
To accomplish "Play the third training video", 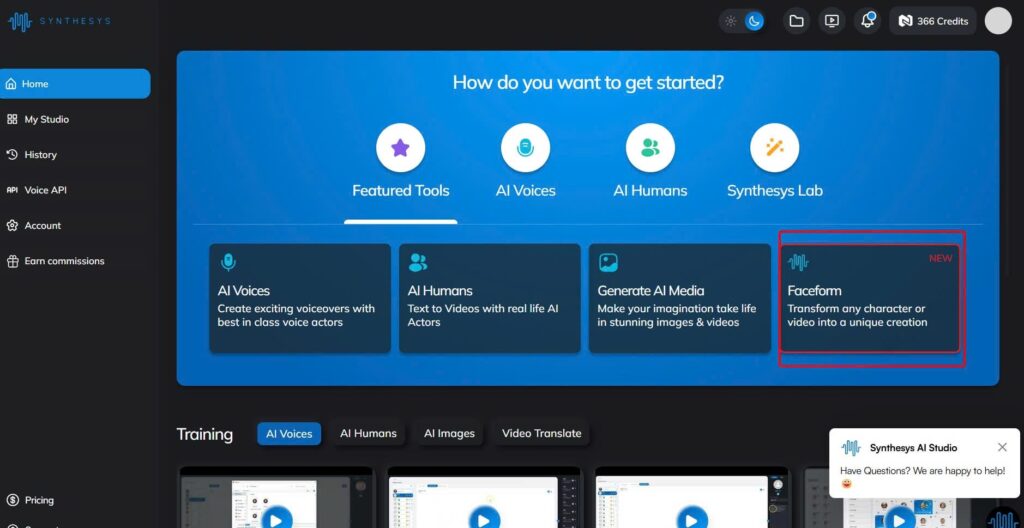I will point(692,520).
